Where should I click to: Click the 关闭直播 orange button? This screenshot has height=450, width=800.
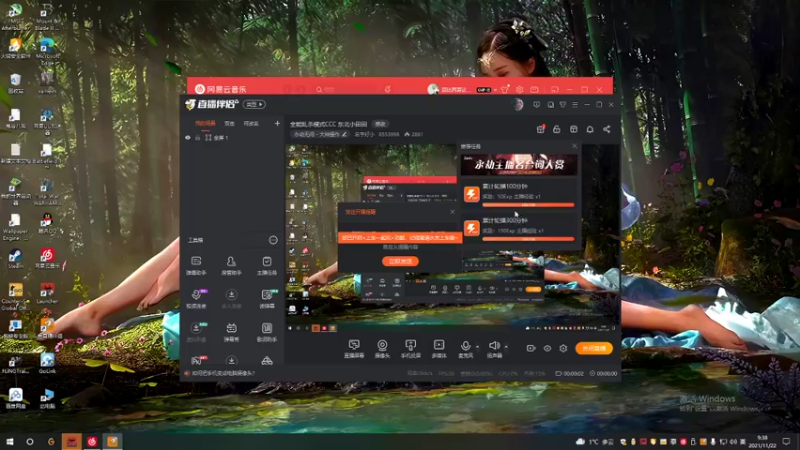point(594,348)
